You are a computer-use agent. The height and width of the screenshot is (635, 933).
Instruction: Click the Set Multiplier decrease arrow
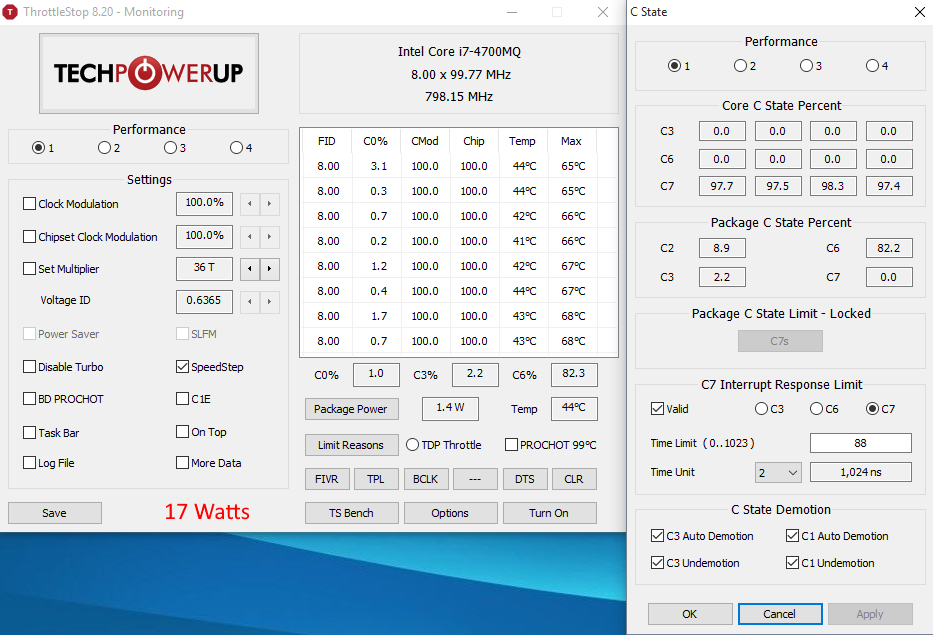click(x=249, y=269)
